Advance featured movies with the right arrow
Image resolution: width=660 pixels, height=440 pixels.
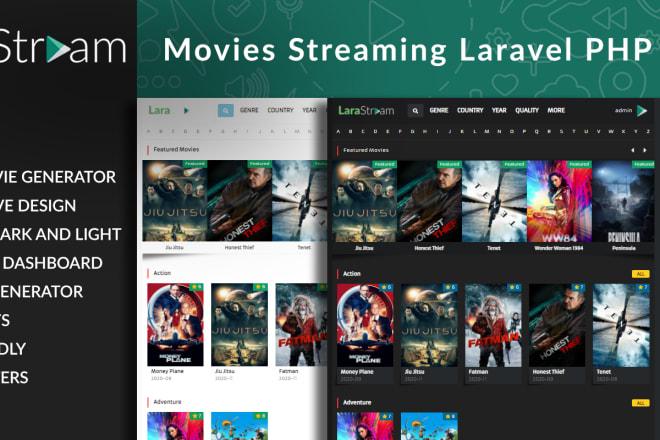(644, 150)
